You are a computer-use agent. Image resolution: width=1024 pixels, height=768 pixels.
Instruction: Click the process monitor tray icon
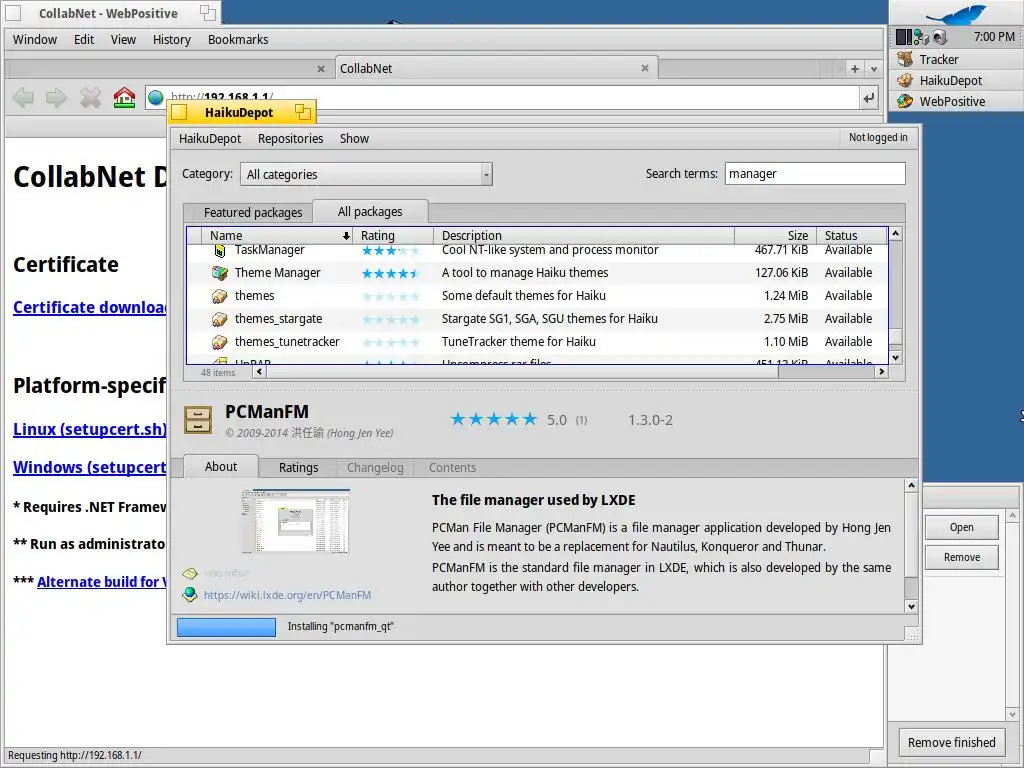[x=904, y=37]
